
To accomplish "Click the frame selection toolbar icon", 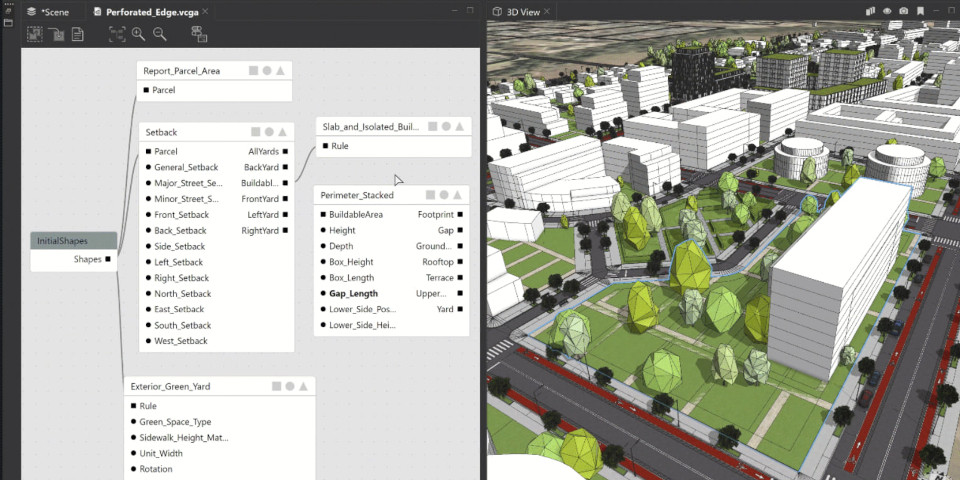I will (x=116, y=34).
